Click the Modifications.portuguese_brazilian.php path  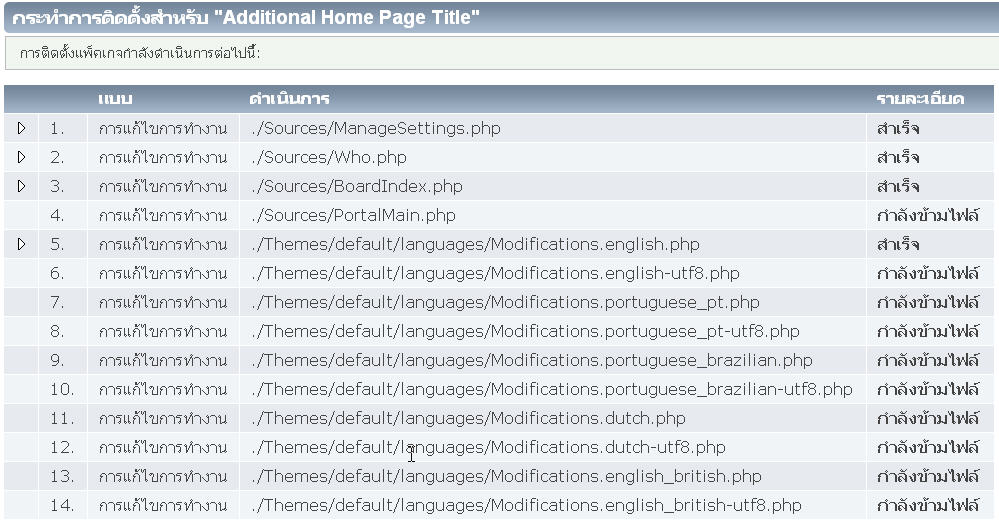click(x=532, y=360)
